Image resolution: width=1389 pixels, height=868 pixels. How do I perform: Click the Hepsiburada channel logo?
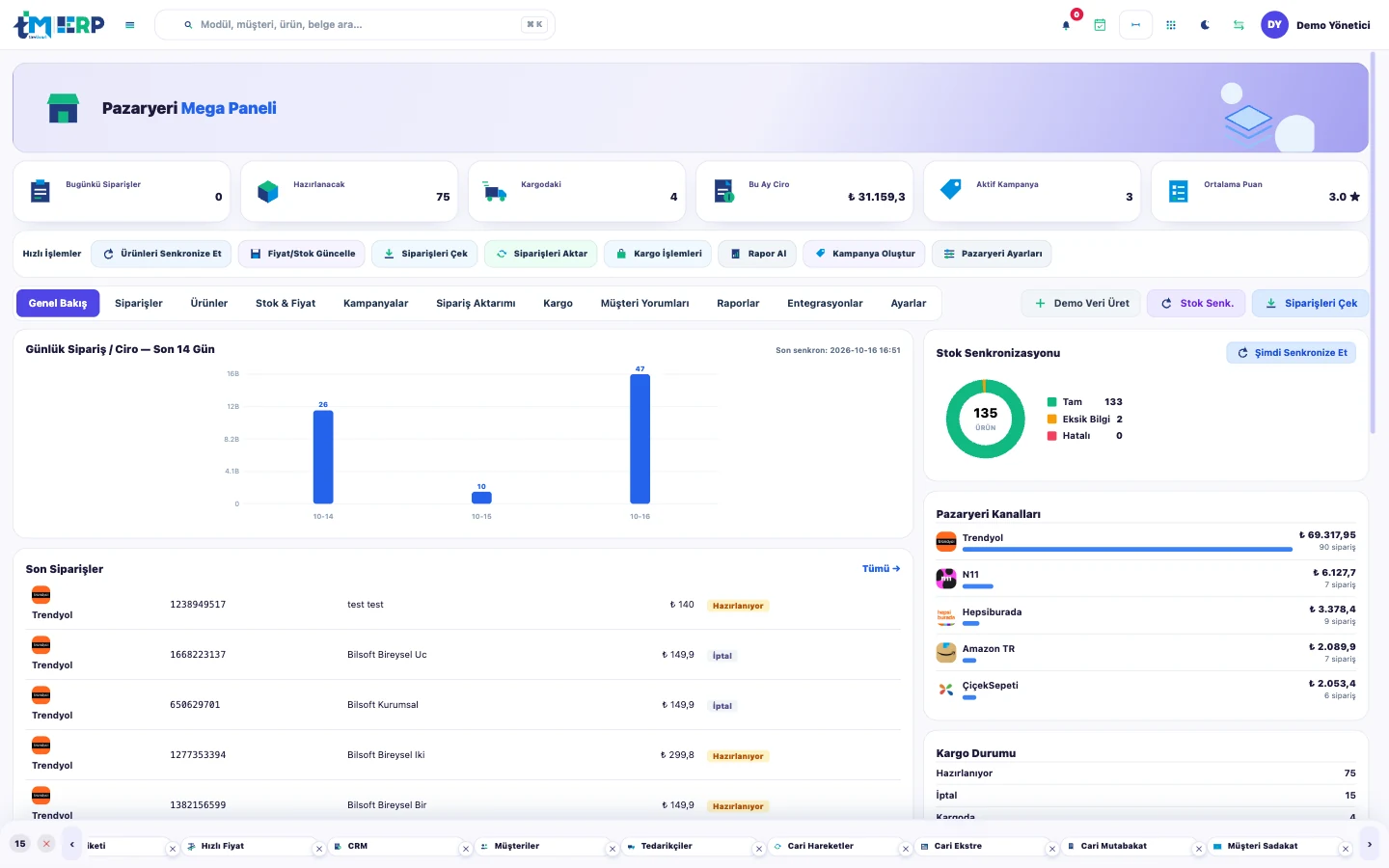(946, 616)
